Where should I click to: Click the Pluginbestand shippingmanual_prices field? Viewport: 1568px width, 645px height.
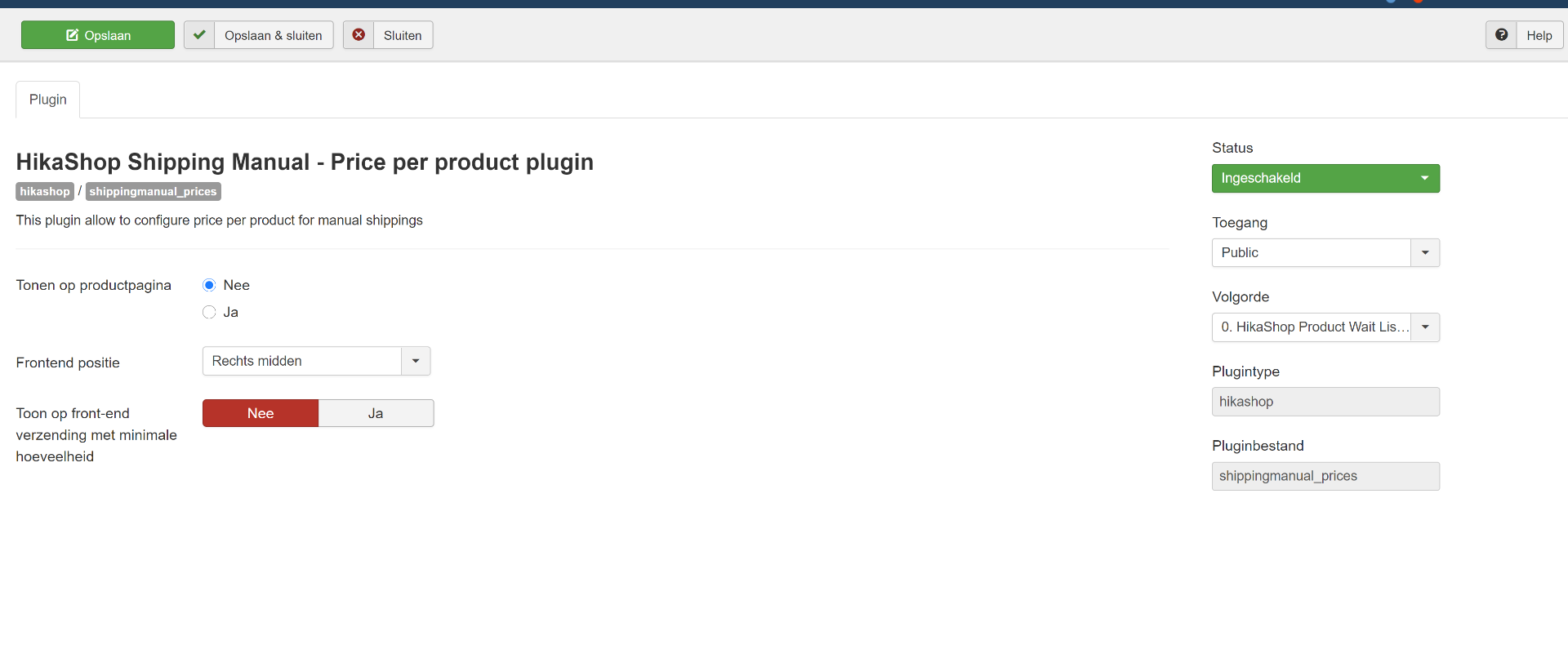coord(1325,476)
